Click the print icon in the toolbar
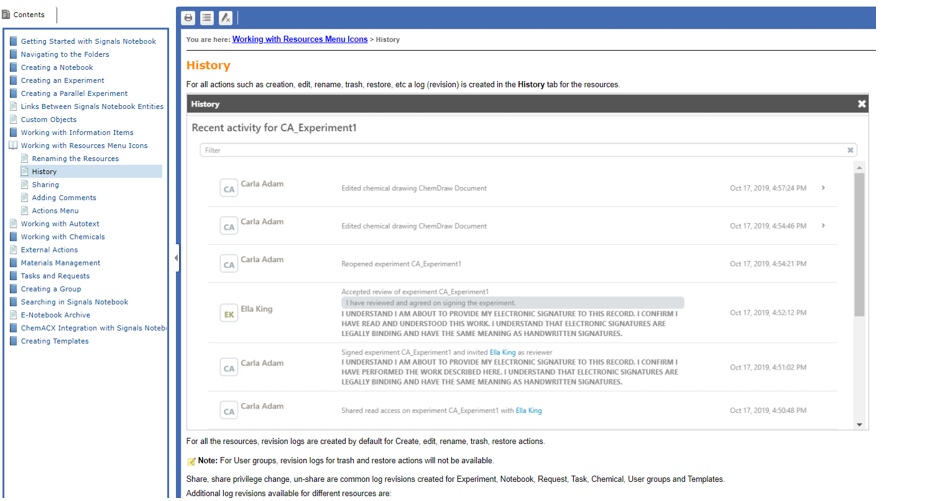 point(188,18)
